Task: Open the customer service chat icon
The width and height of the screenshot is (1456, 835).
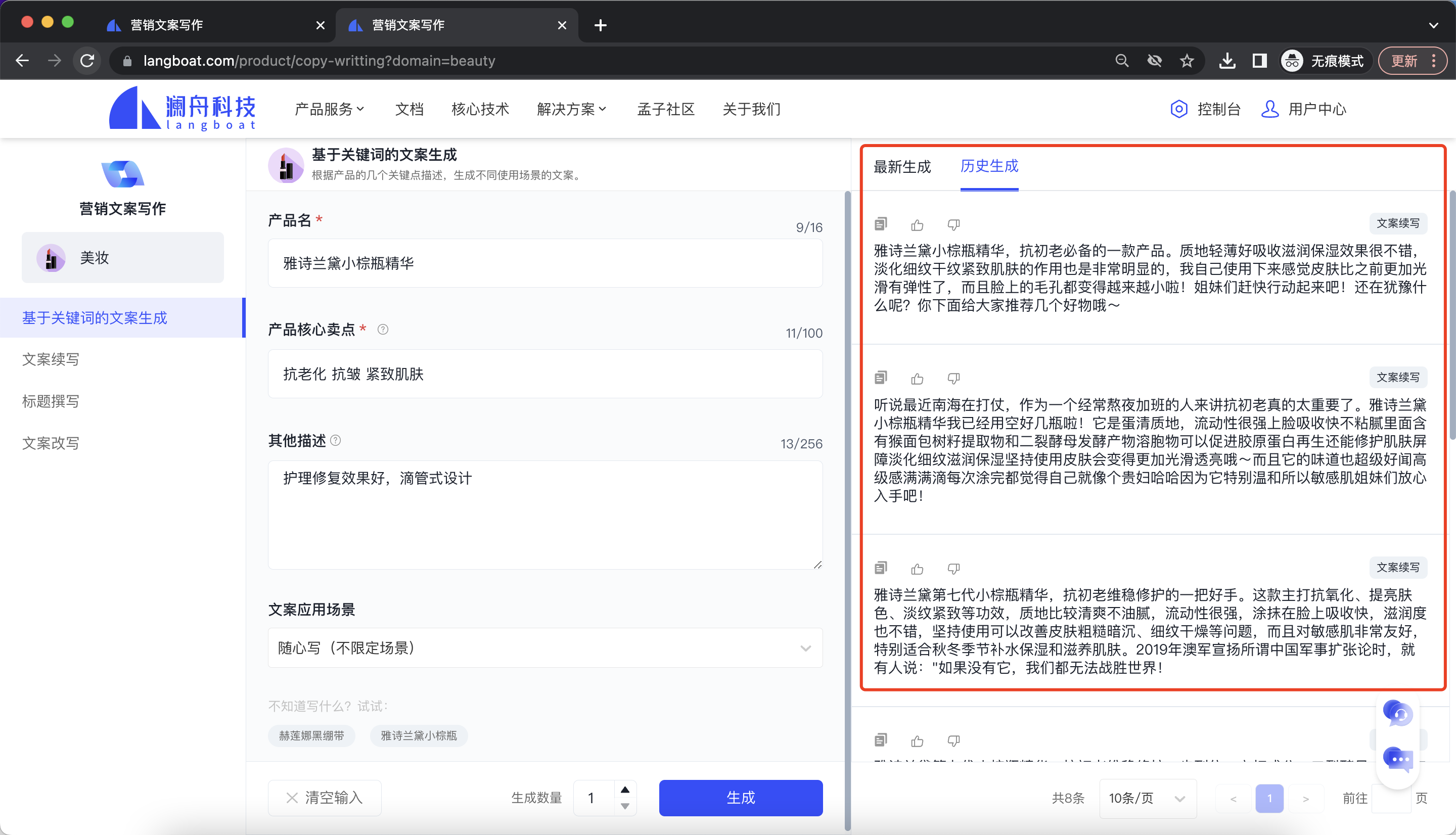Action: tap(1397, 713)
